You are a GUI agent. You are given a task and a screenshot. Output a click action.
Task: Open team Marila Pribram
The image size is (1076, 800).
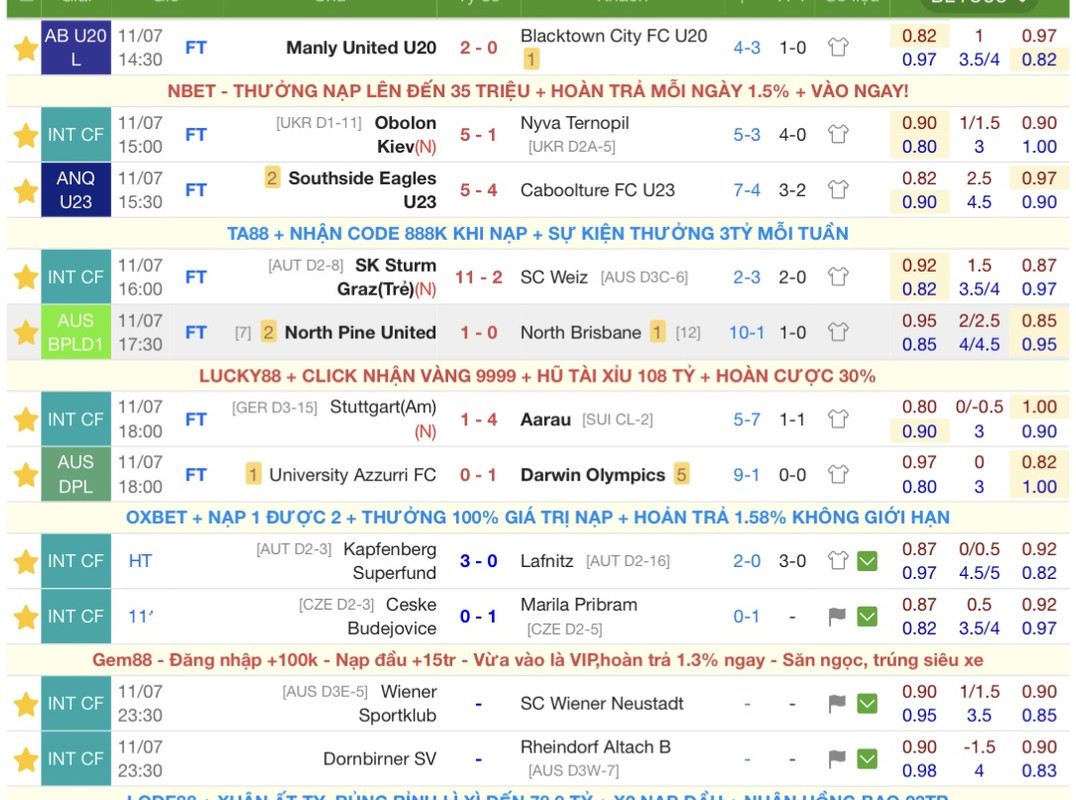coord(578,604)
